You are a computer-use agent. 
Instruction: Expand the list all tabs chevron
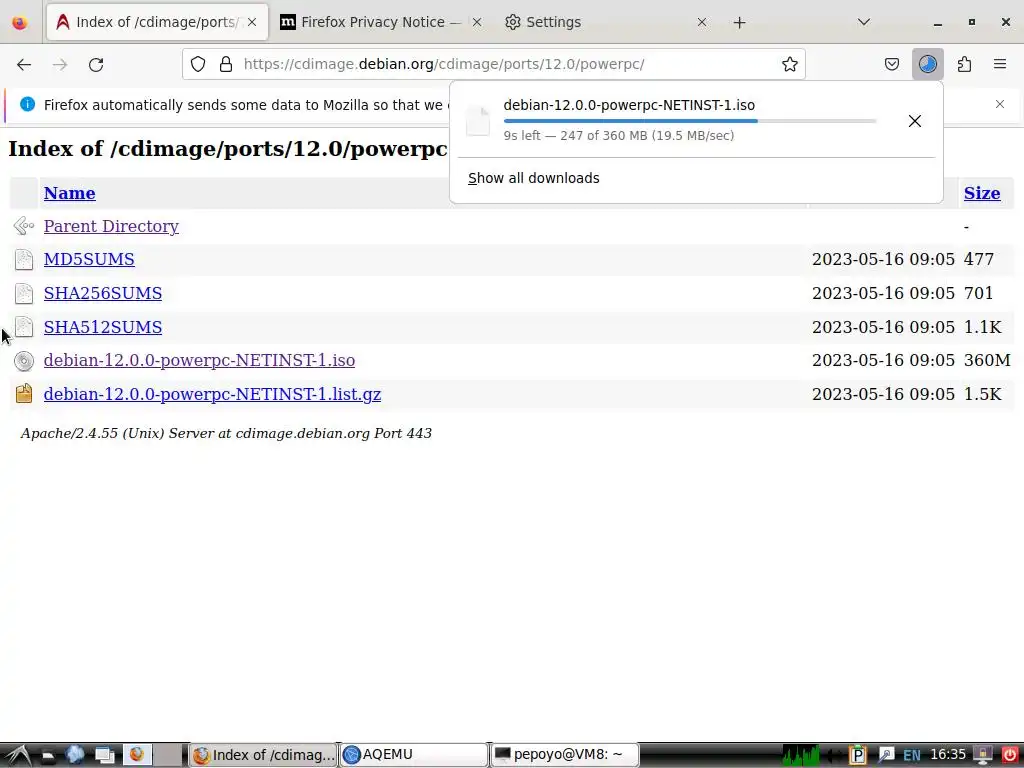coord(863,22)
